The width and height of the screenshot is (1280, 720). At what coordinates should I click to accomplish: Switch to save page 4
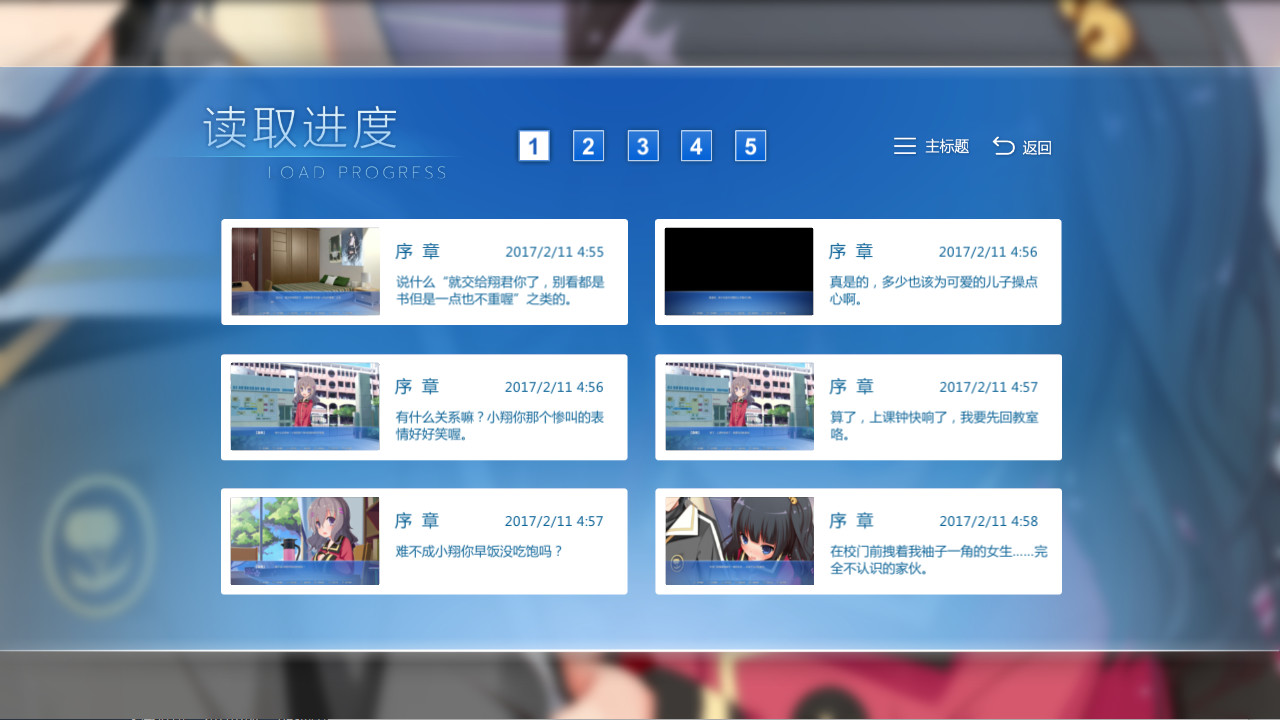coord(696,145)
